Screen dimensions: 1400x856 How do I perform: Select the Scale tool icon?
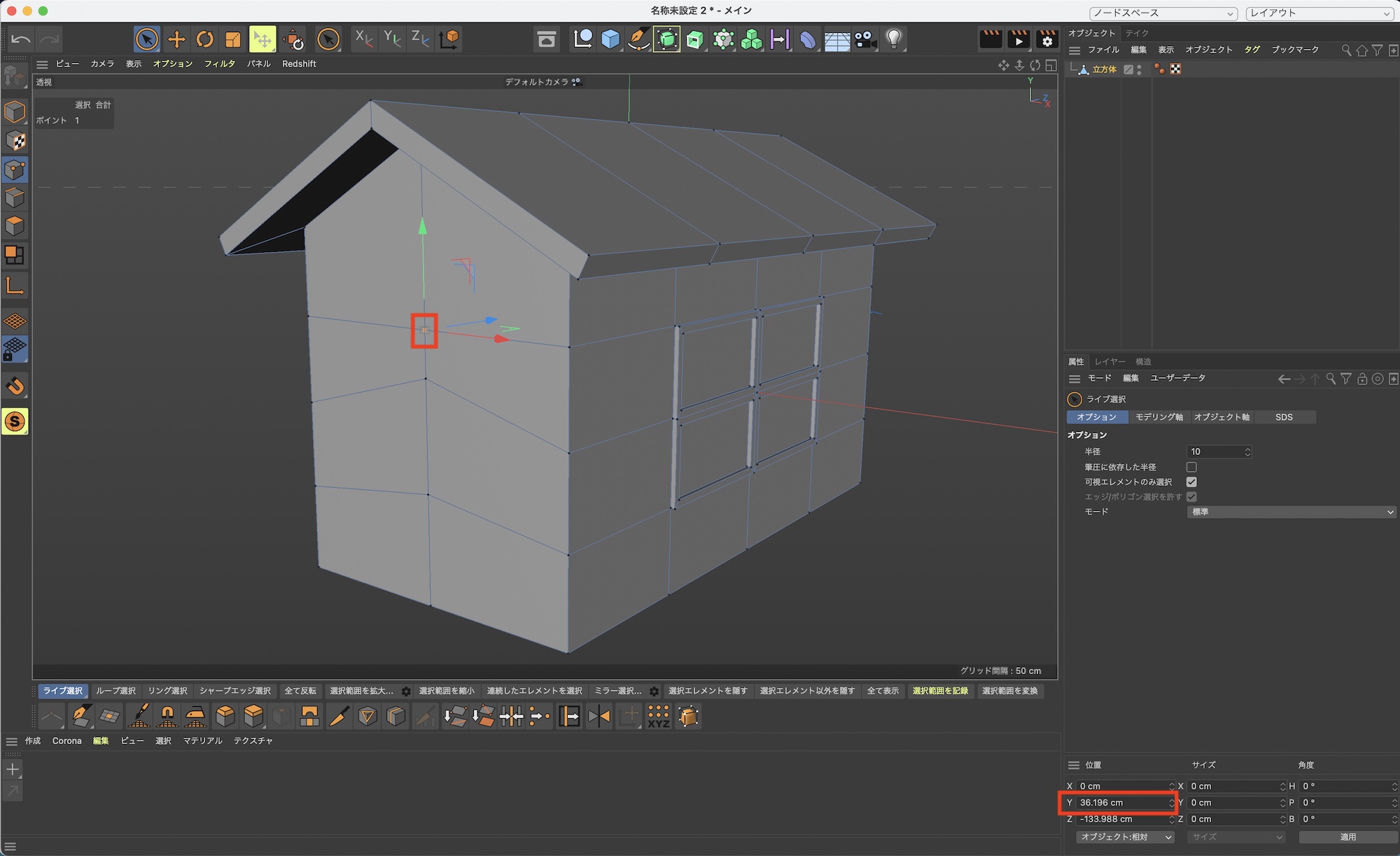pos(232,40)
